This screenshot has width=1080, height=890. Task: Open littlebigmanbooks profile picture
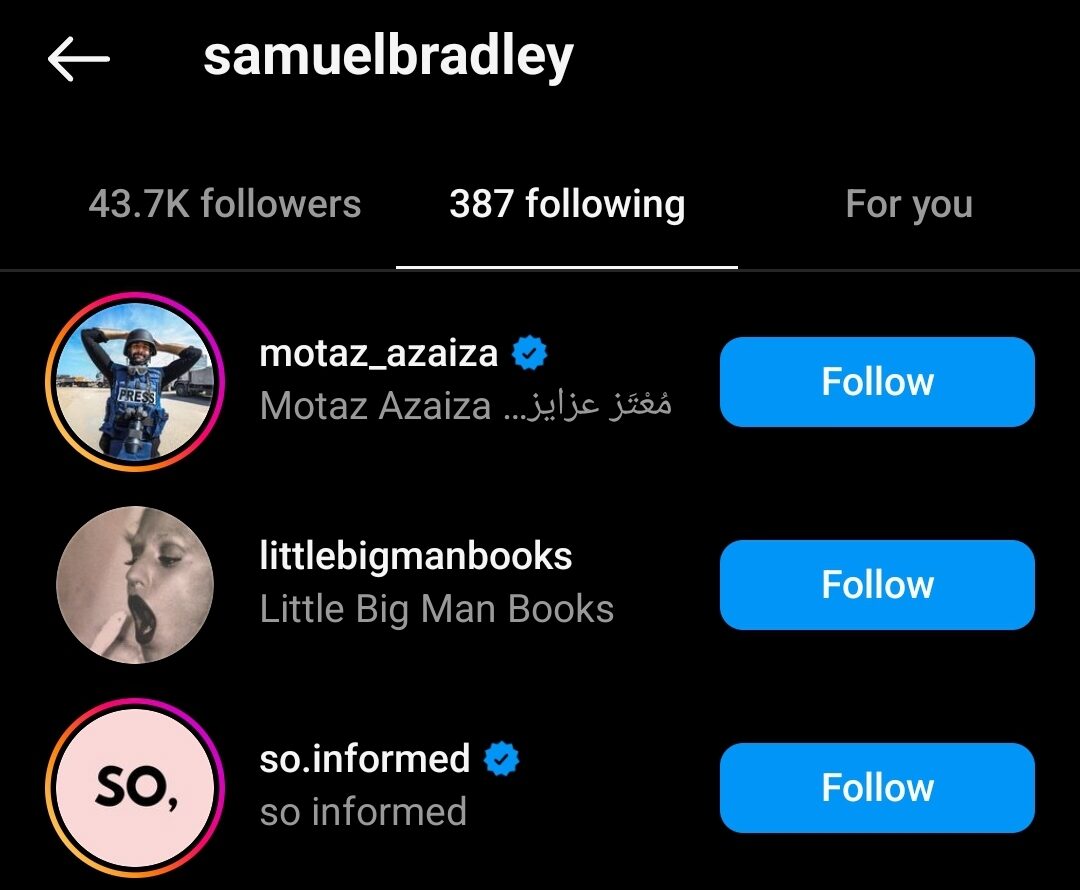tap(135, 585)
